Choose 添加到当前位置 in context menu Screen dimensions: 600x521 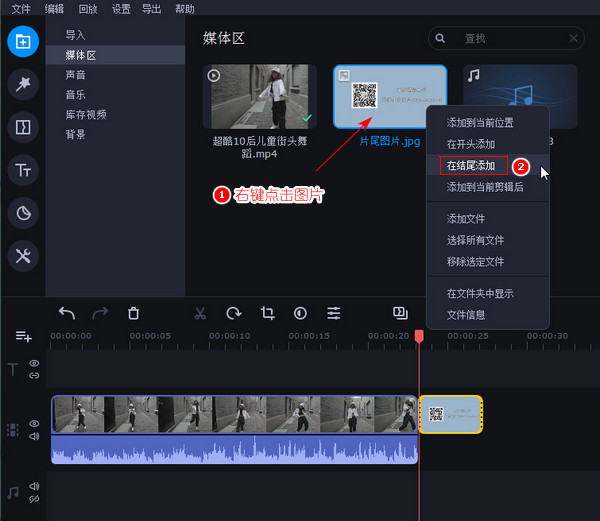(x=488, y=123)
